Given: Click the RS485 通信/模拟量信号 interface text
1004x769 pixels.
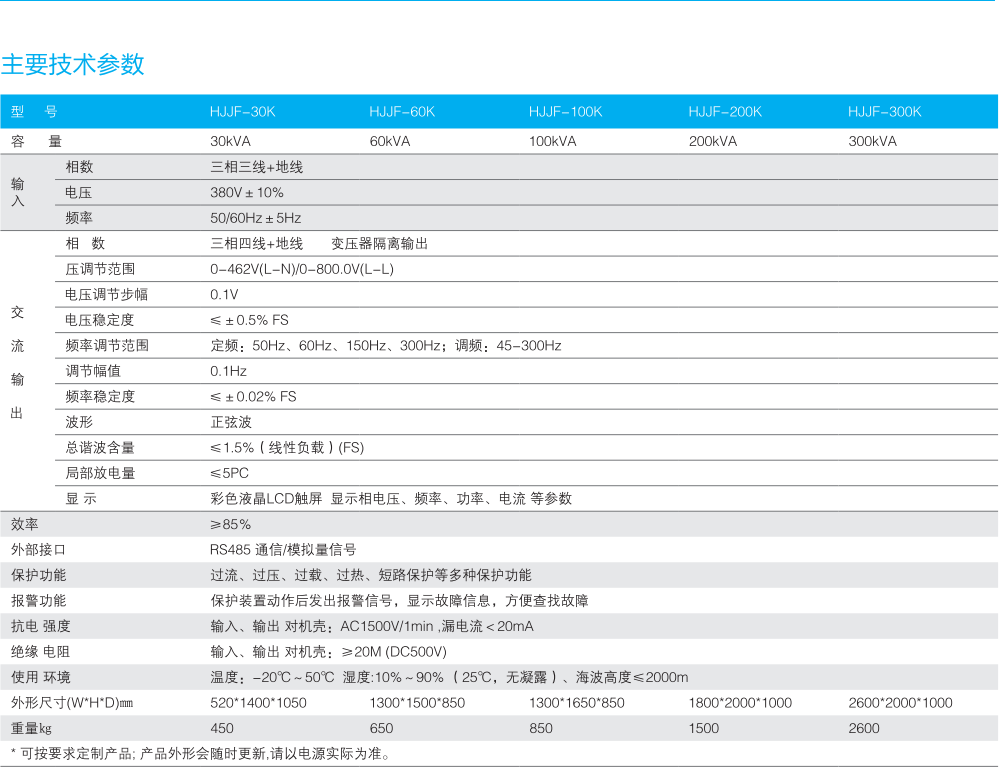Looking at the screenshot, I should (283, 550).
